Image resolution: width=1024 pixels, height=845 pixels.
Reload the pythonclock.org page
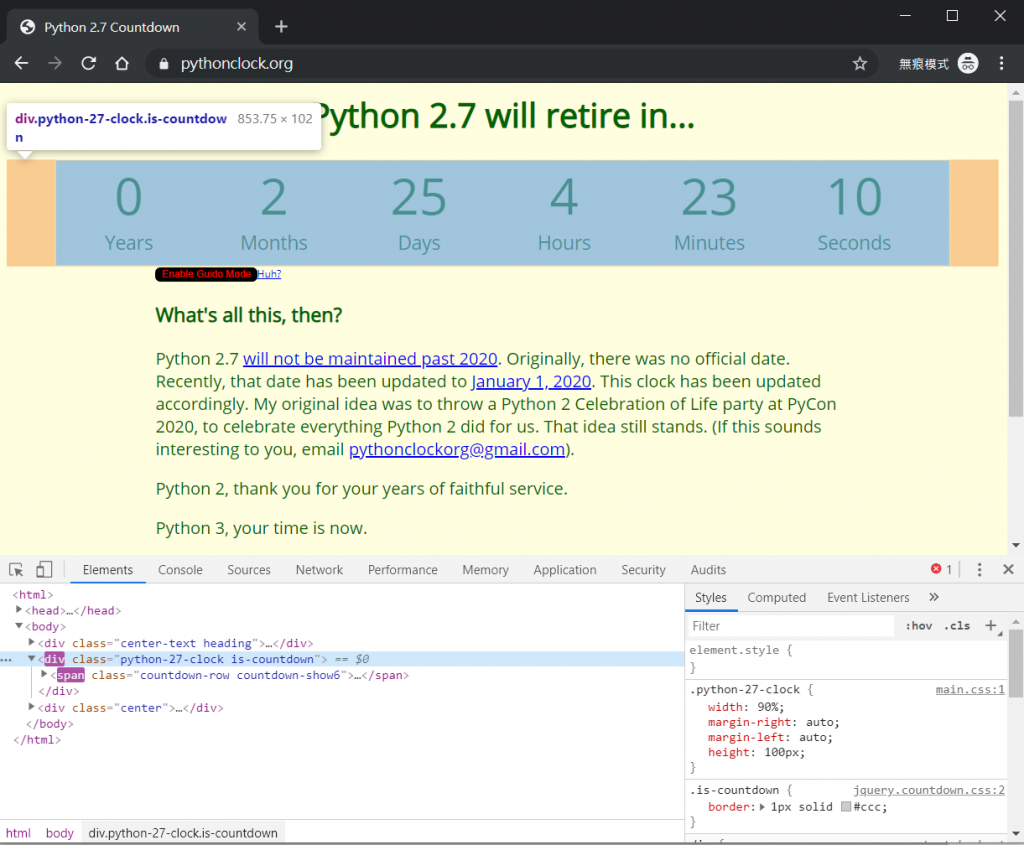pos(89,63)
